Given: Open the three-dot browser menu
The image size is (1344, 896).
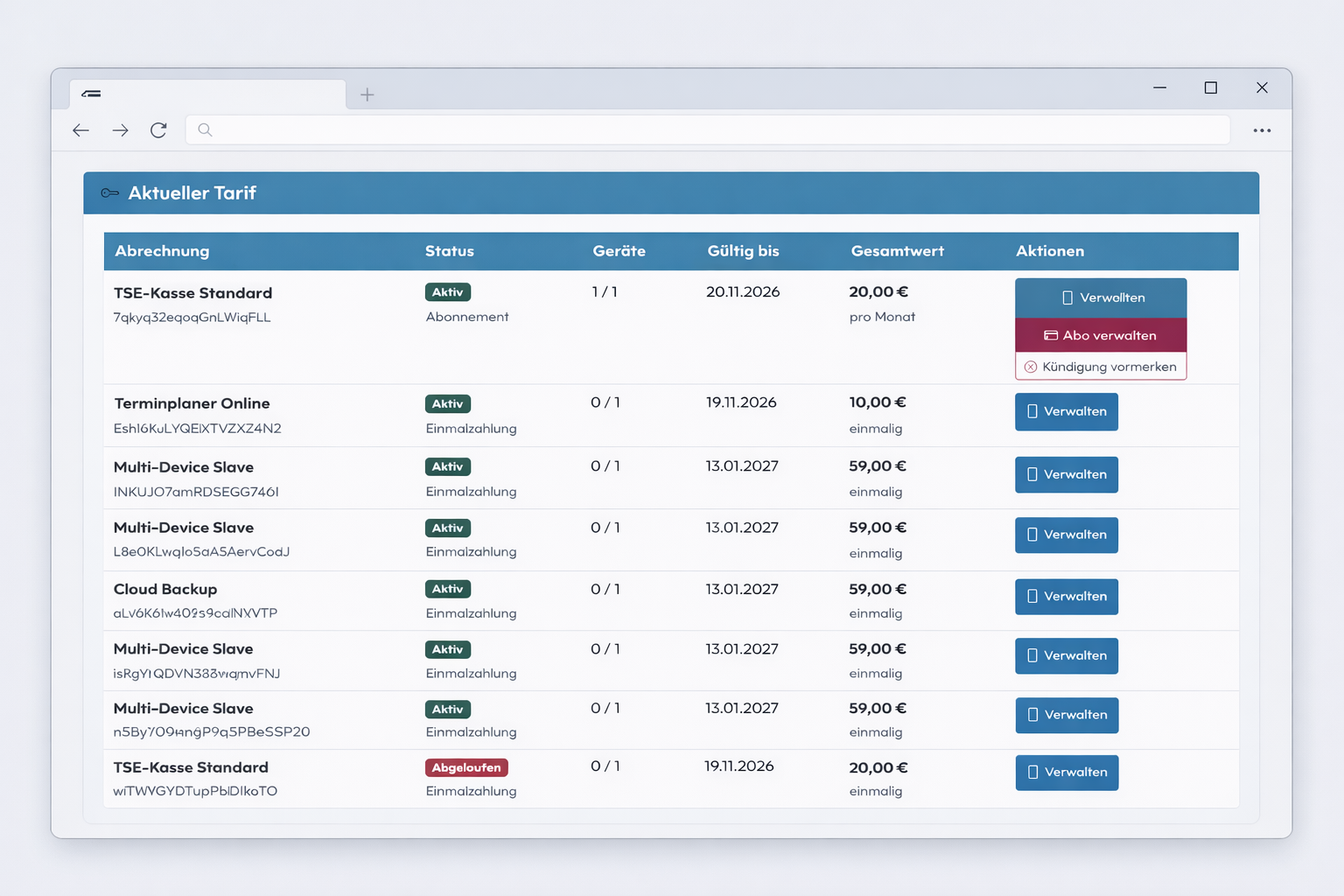Looking at the screenshot, I should point(1262,130).
